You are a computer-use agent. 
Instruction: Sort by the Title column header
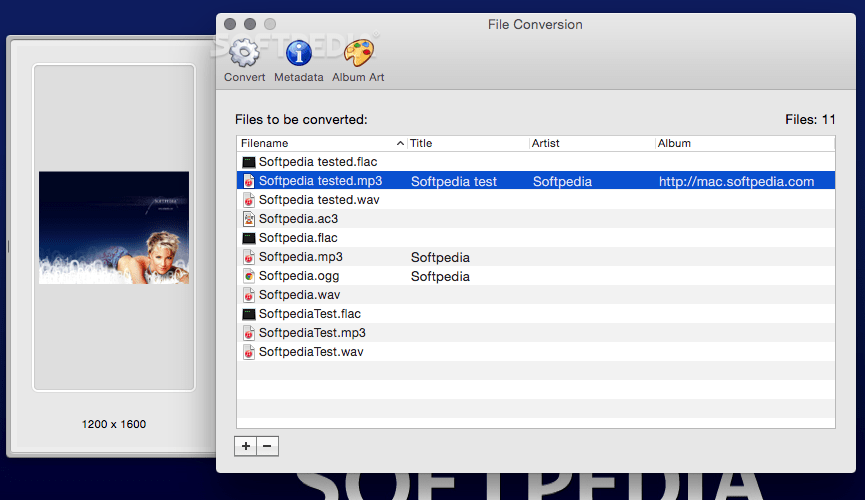[468, 143]
